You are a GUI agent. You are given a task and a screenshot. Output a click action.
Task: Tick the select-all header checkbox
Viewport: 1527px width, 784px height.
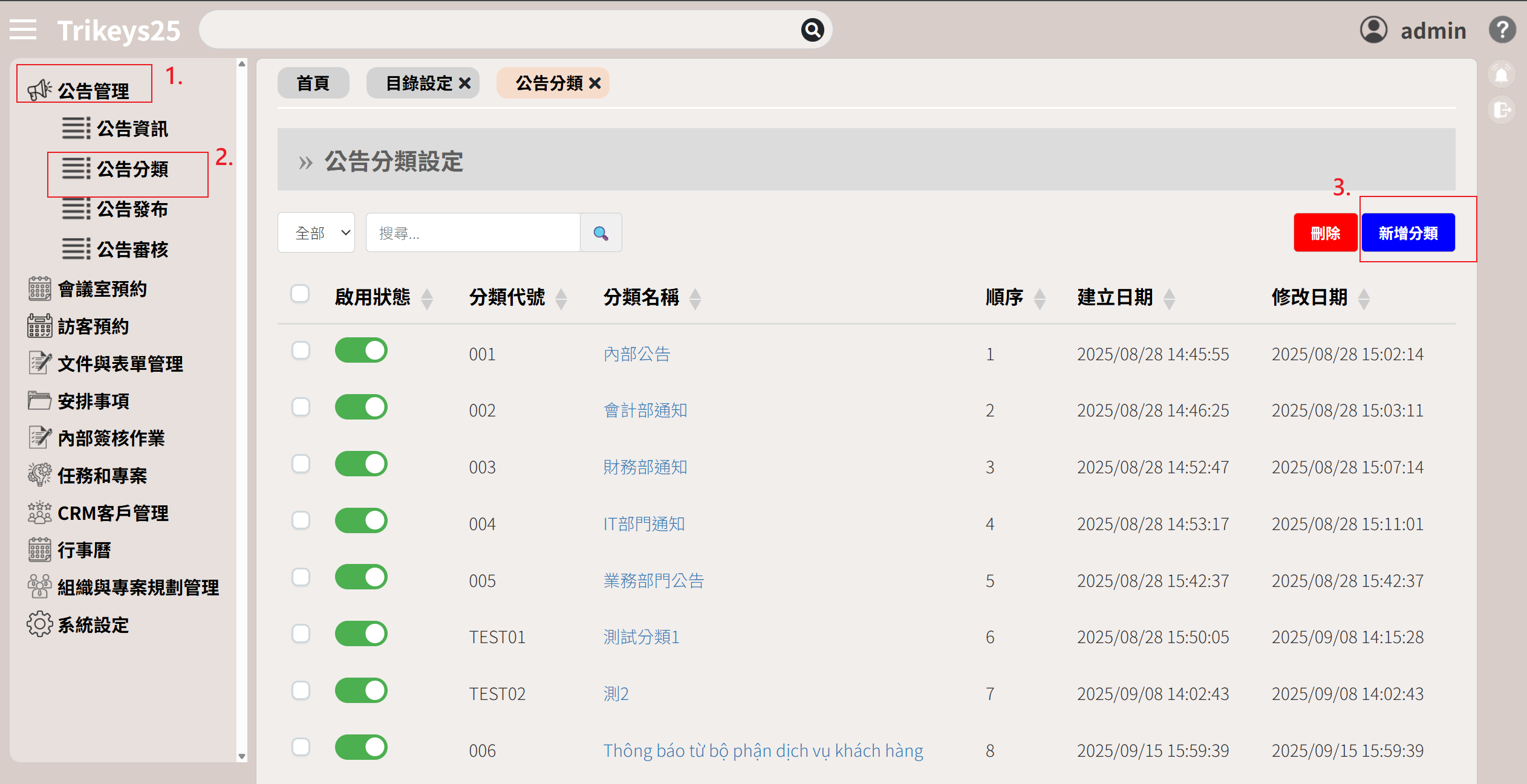tap(300, 294)
